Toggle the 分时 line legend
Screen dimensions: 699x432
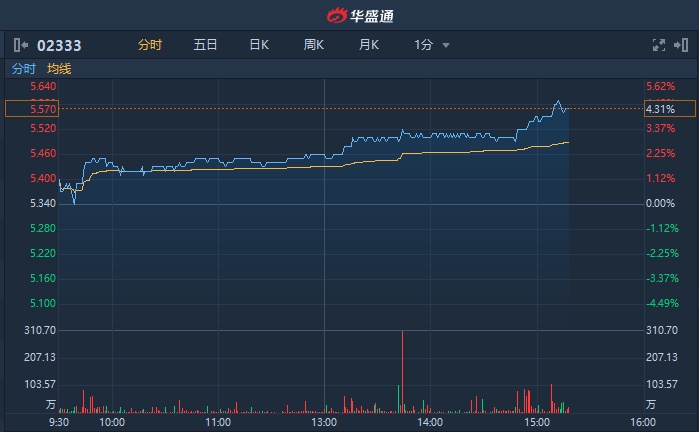point(23,69)
